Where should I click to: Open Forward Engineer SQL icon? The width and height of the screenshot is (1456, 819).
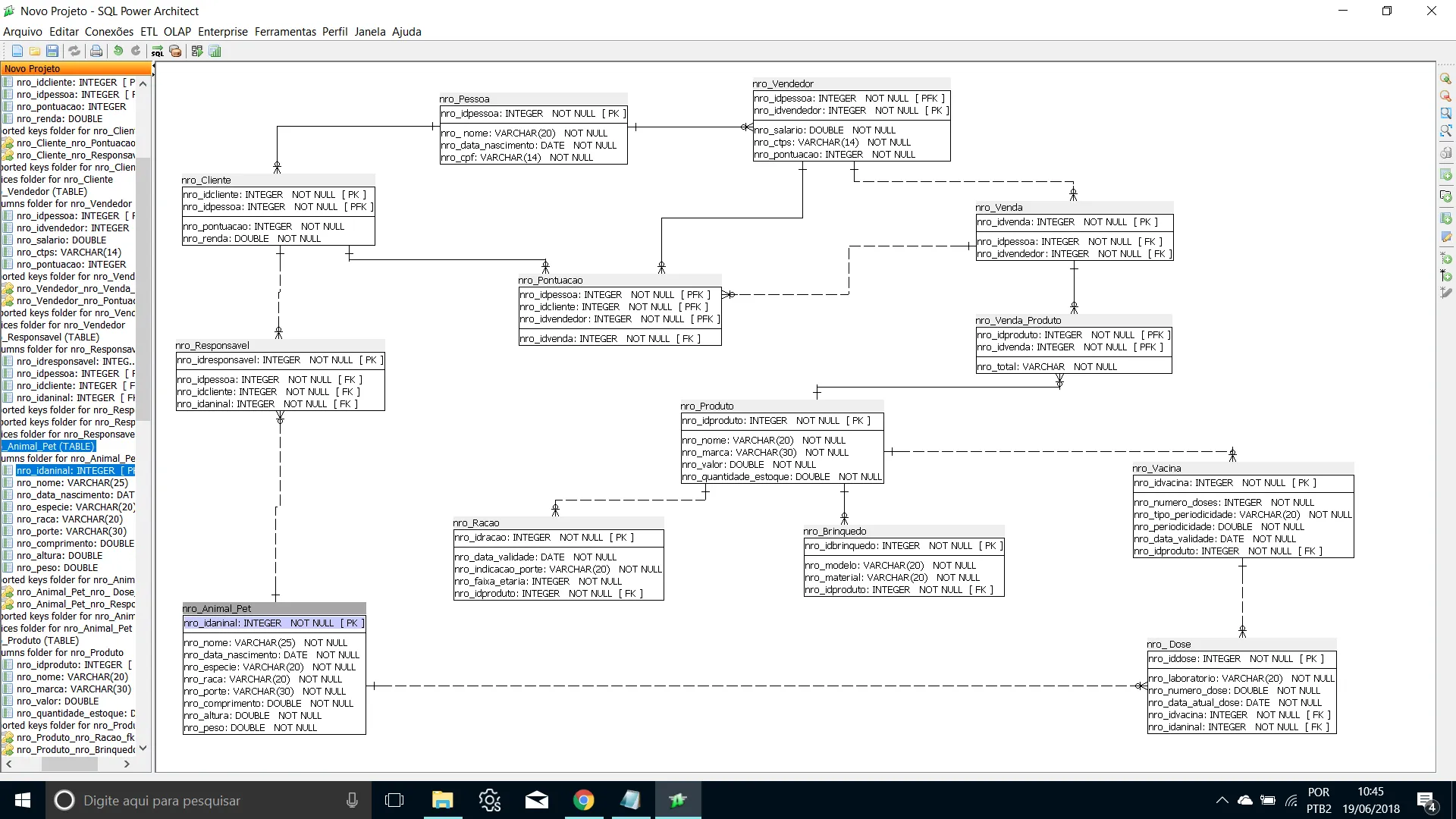click(x=157, y=51)
